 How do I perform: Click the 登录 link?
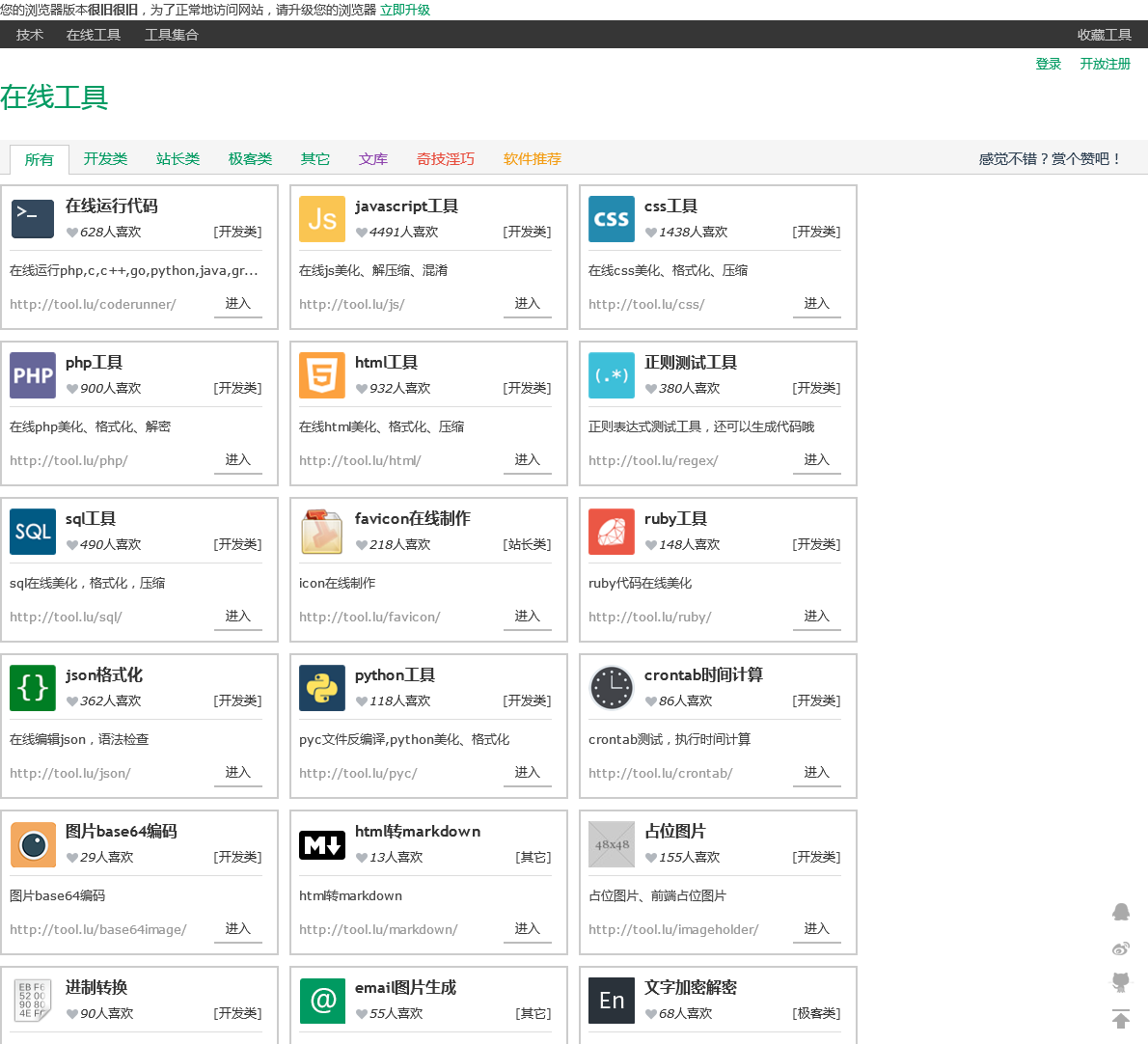(1049, 64)
